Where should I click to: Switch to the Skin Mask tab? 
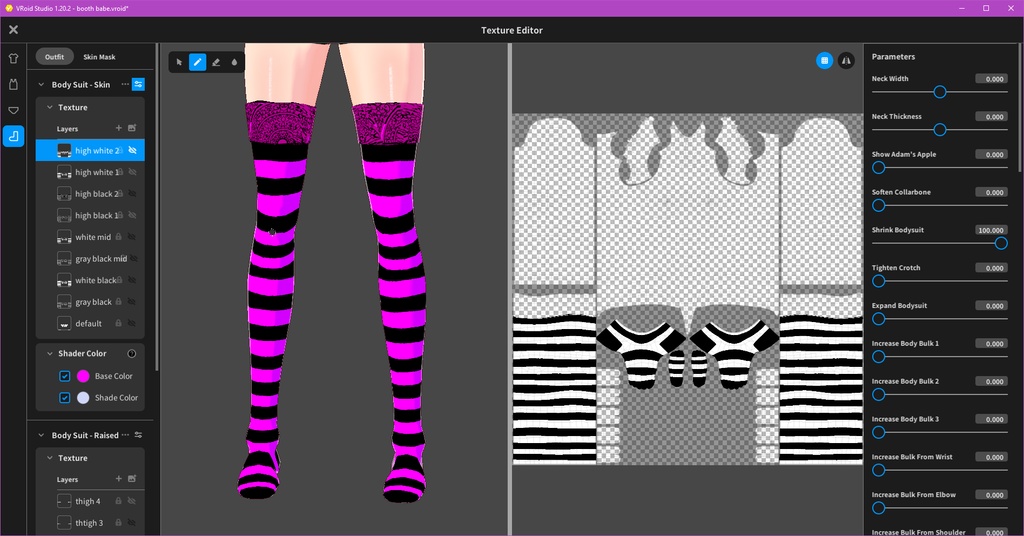click(x=99, y=57)
